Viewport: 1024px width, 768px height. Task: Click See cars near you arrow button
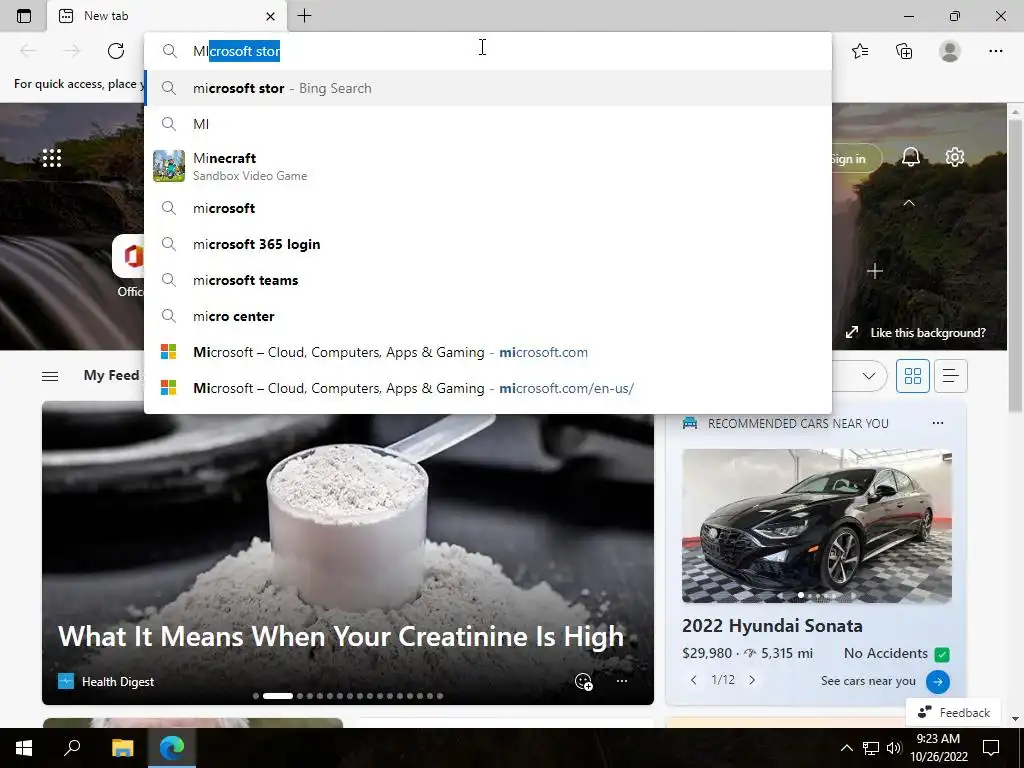[x=938, y=682]
